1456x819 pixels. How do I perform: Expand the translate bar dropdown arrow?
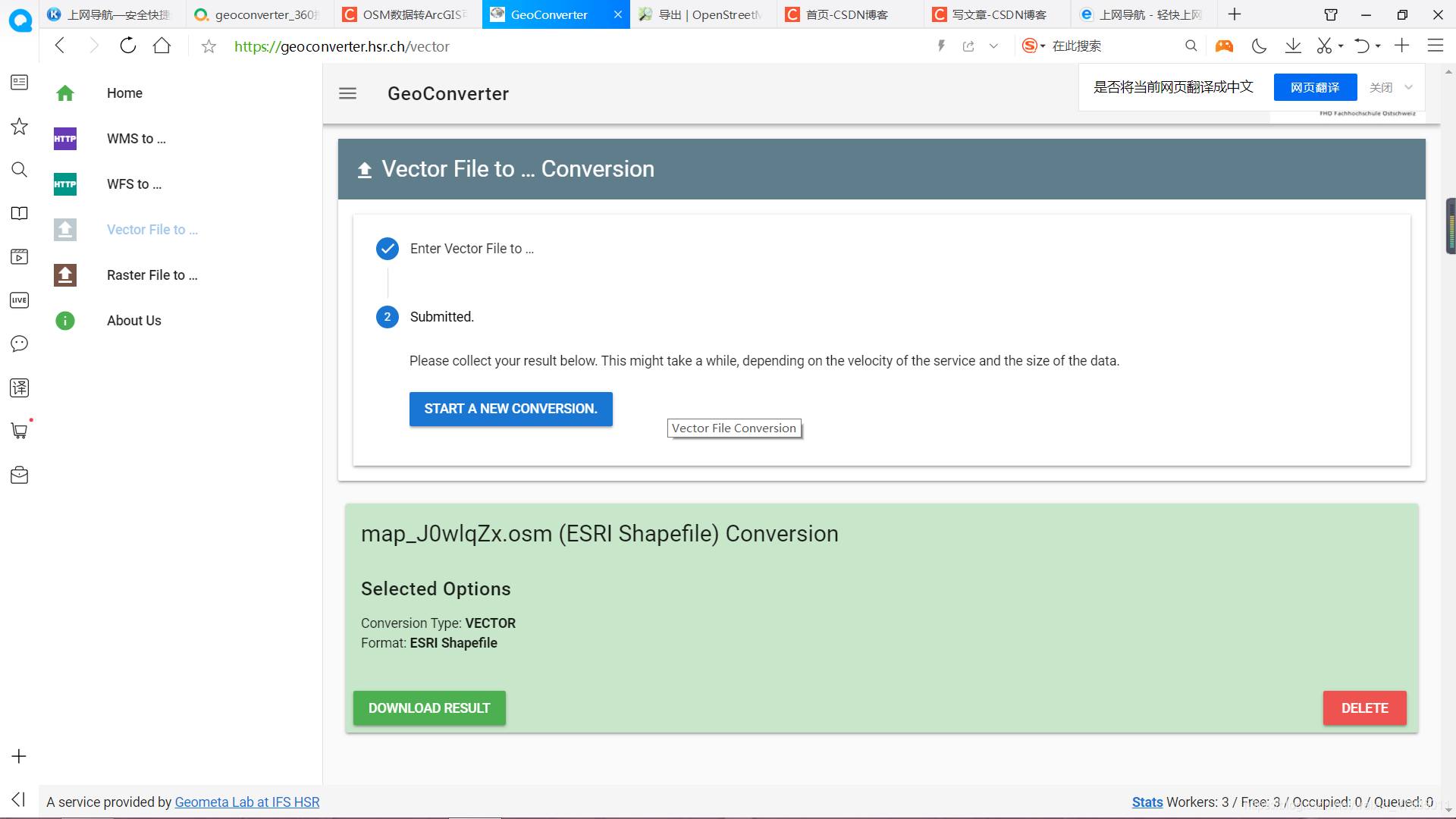coord(1408,87)
